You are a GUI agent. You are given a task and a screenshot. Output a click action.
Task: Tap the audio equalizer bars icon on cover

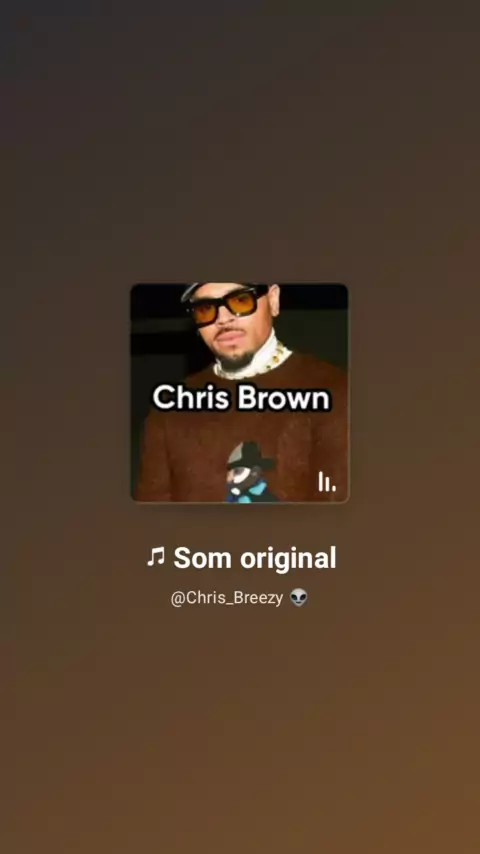click(326, 481)
